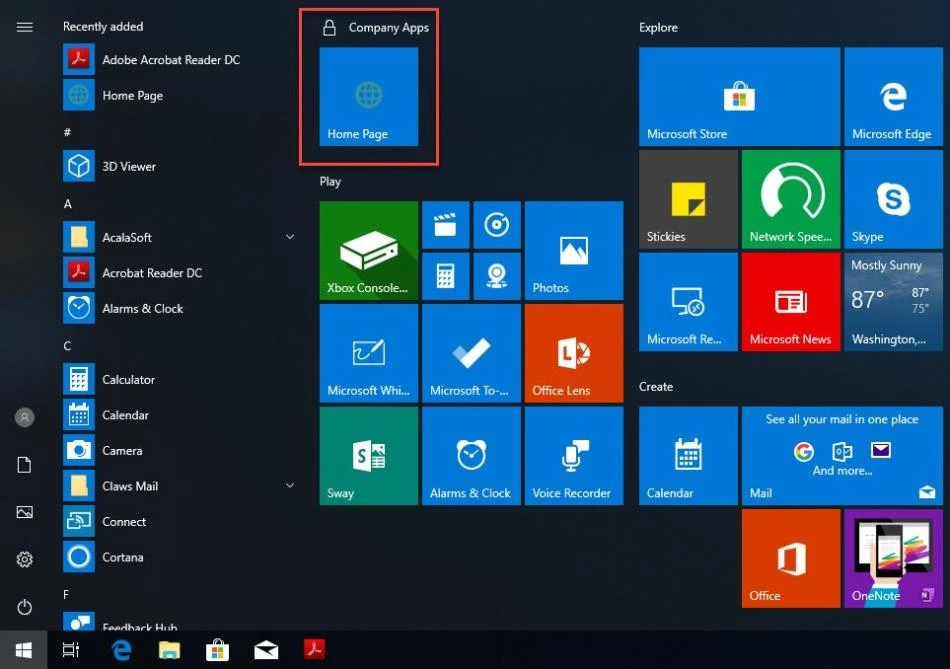
Task: Open the Mostly Sunny weather tile
Action: [893, 301]
